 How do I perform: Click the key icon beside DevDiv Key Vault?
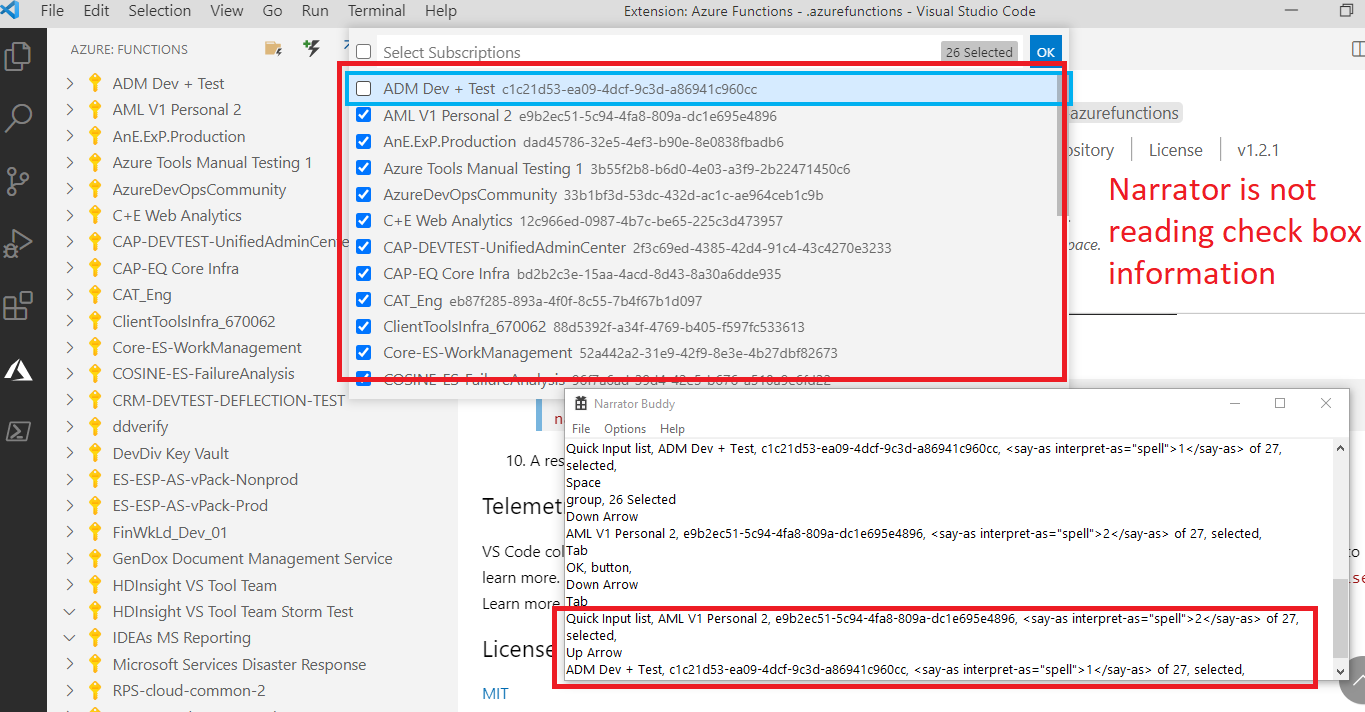[x=95, y=453]
